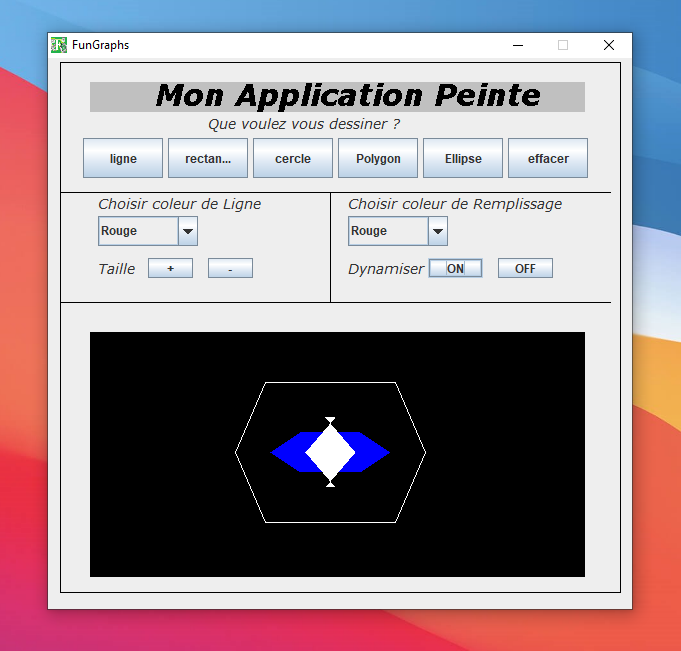Minimize the FunGraphs window

tap(518, 45)
